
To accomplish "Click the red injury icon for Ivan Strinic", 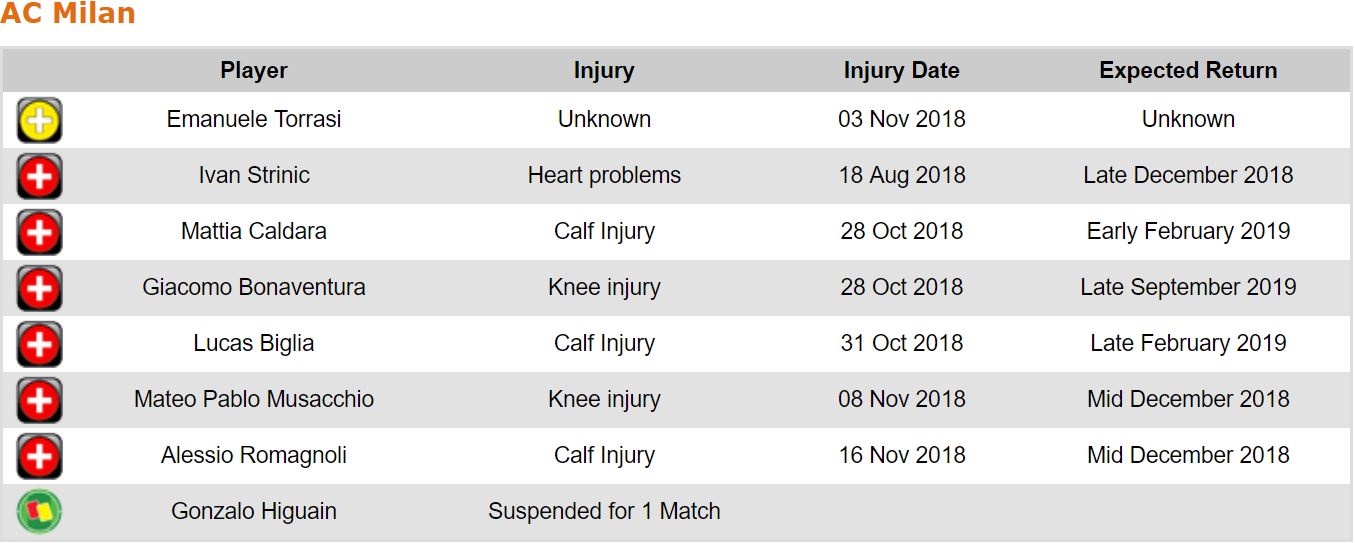I will coord(39,177).
